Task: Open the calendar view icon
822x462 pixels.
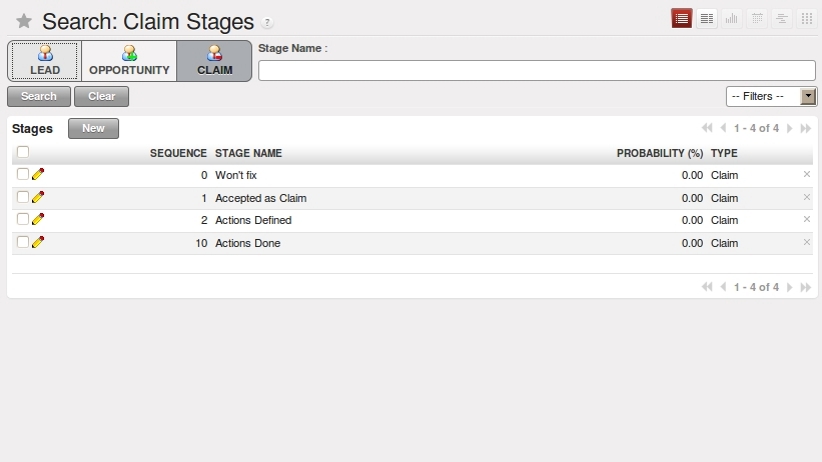Action: coord(756,19)
